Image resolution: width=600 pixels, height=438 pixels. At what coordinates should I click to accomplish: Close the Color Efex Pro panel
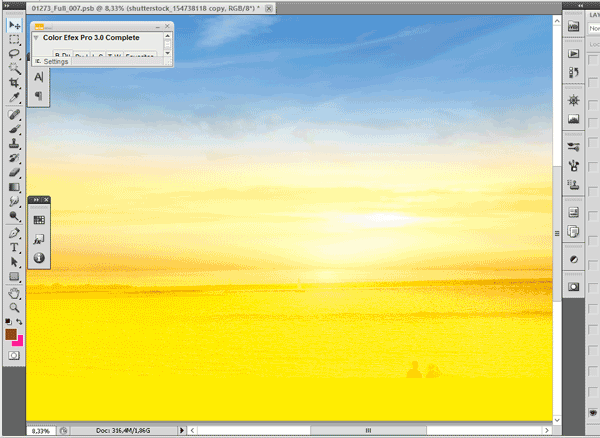point(167,26)
